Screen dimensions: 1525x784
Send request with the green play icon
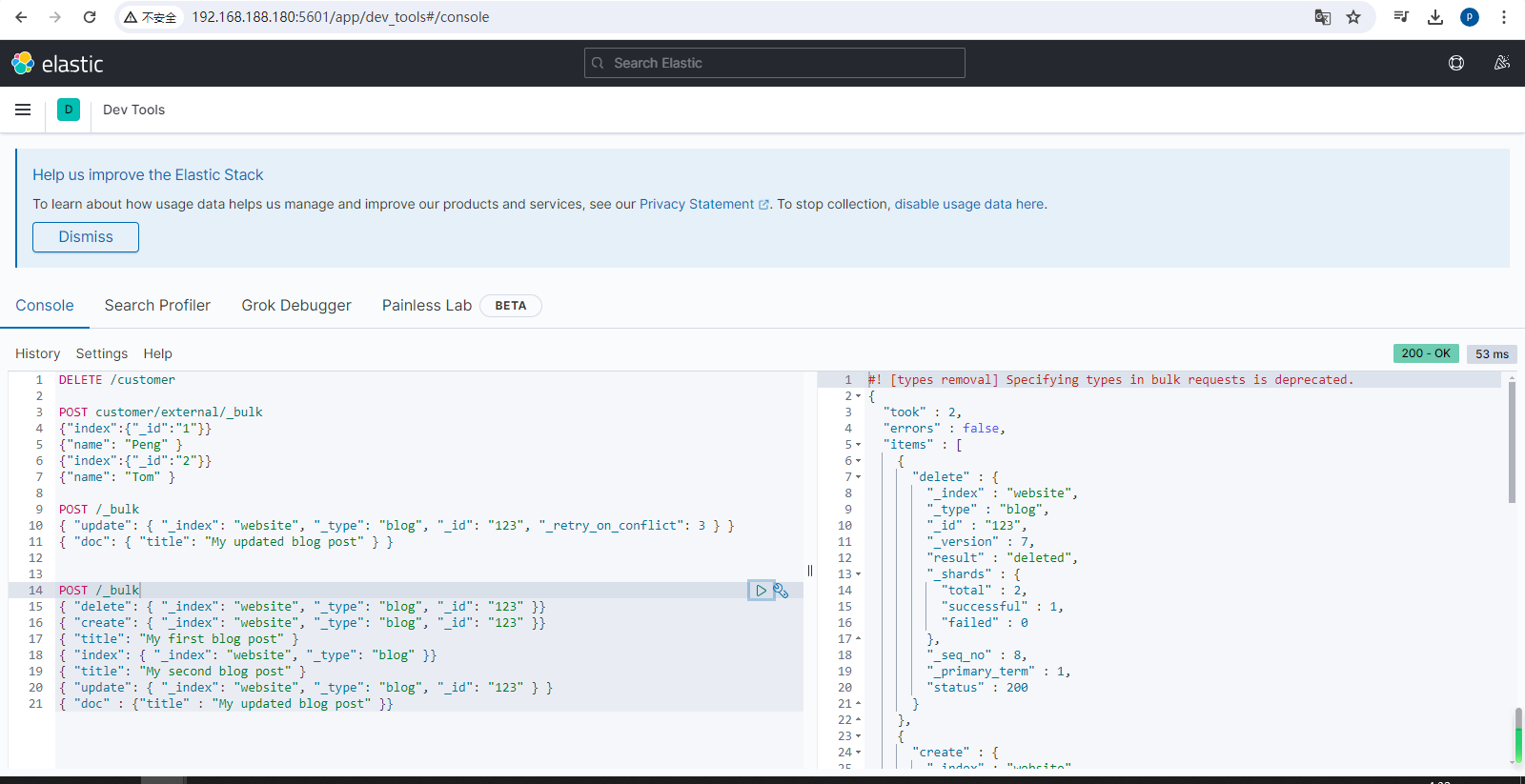pyautogui.click(x=761, y=591)
